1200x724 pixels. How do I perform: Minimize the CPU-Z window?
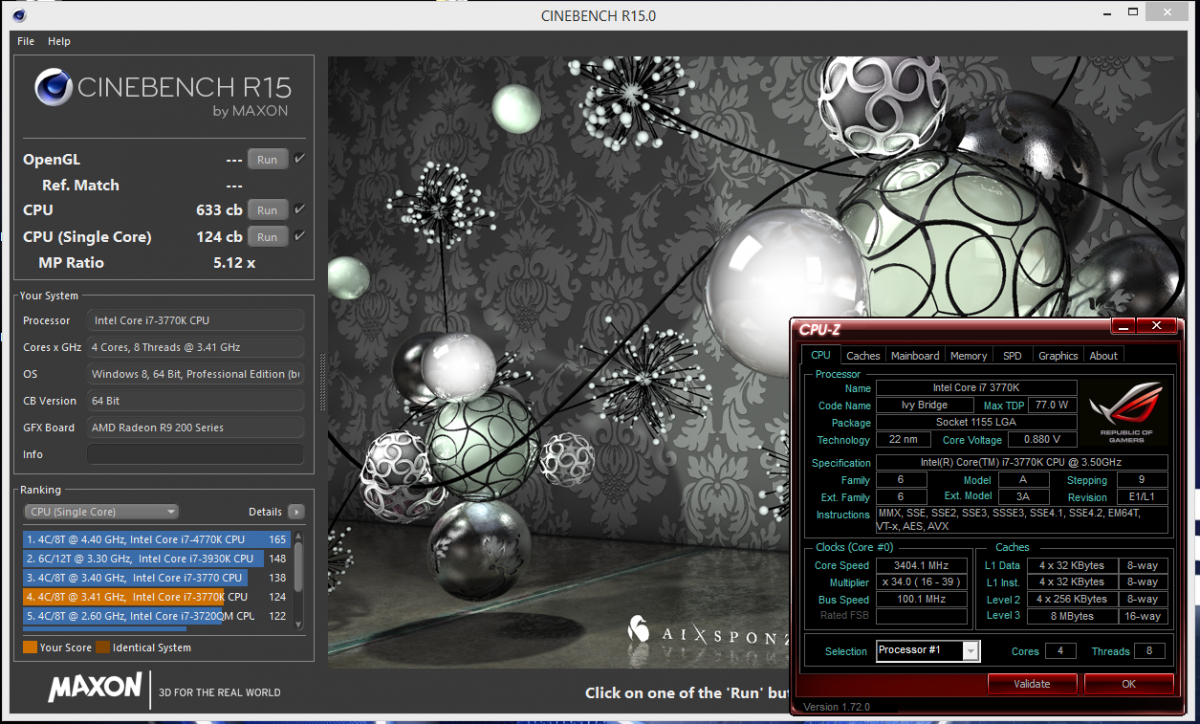coord(1124,326)
